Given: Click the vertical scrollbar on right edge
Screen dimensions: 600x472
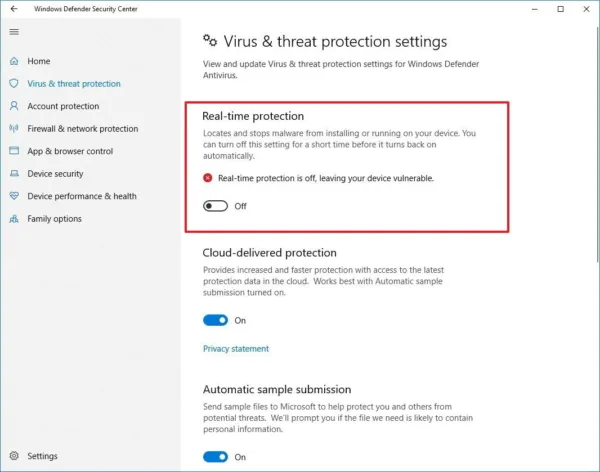Looking at the screenshot, I should click(x=597, y=142).
